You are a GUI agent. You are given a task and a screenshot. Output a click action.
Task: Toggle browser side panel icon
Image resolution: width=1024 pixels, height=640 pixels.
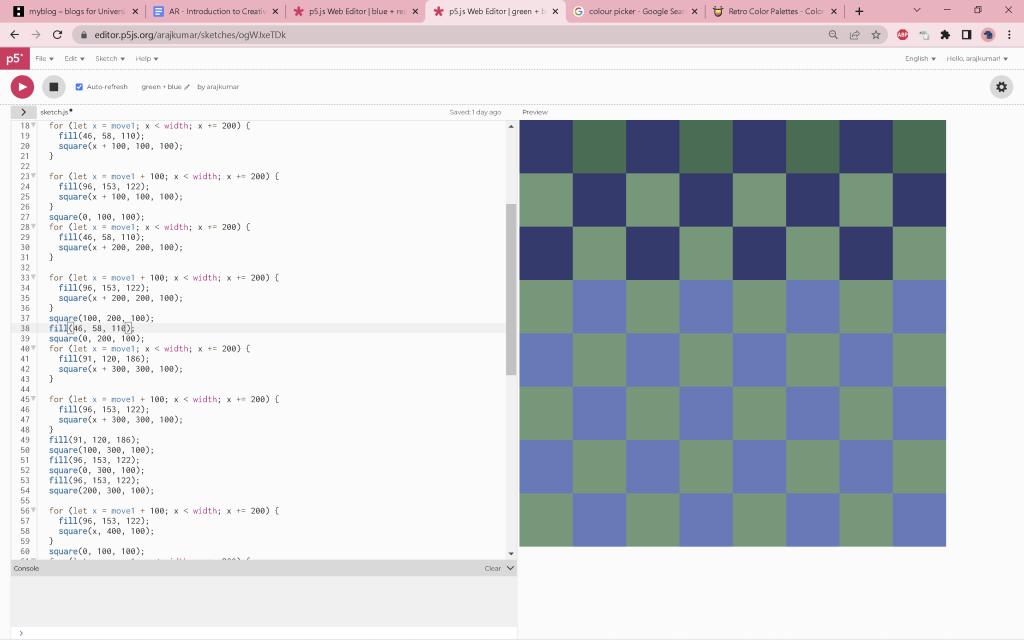pyautogui.click(x=967, y=35)
